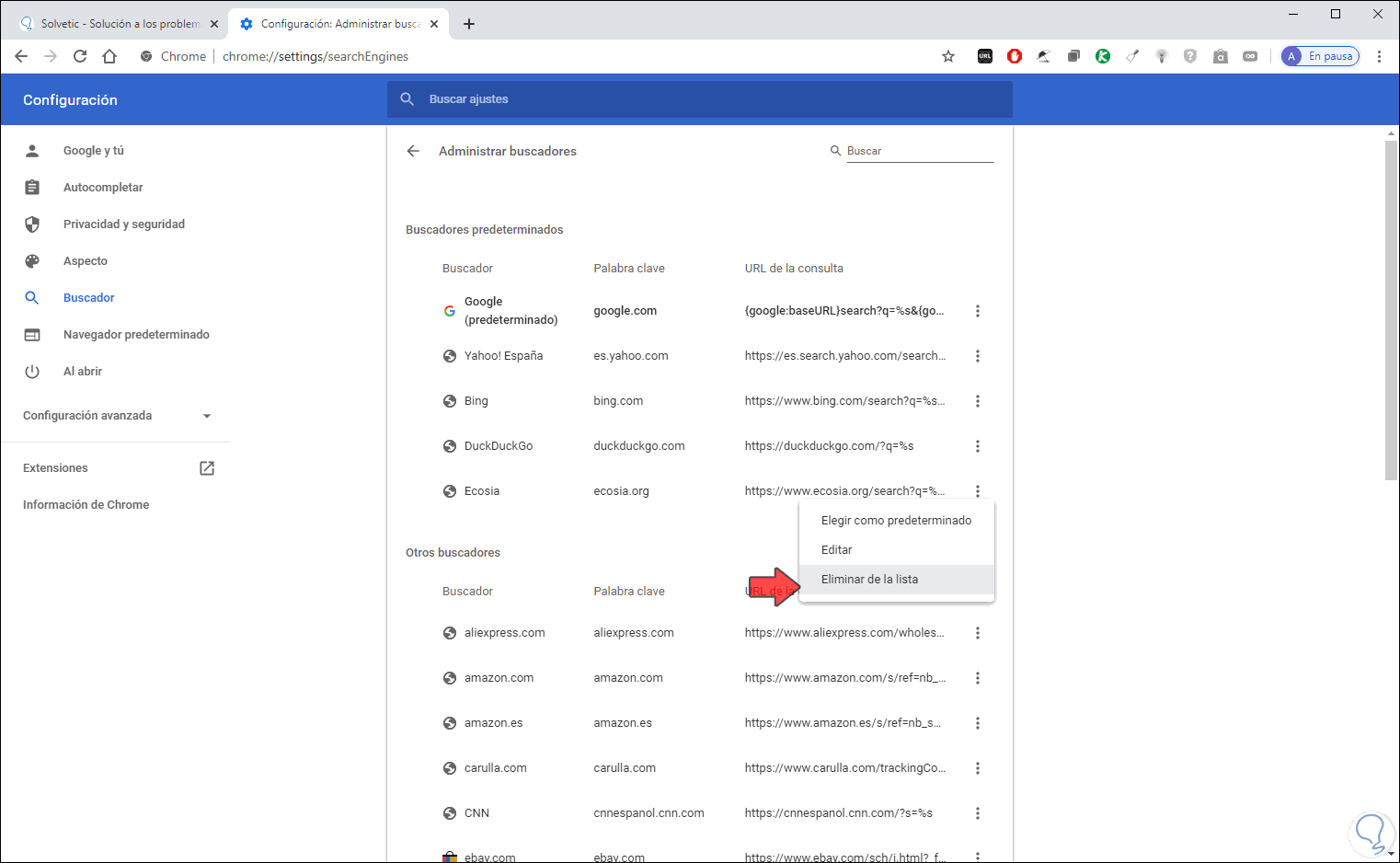Click the address bar URL chrome://settings/searchEngines
The width and height of the screenshot is (1400, 863).
point(316,56)
